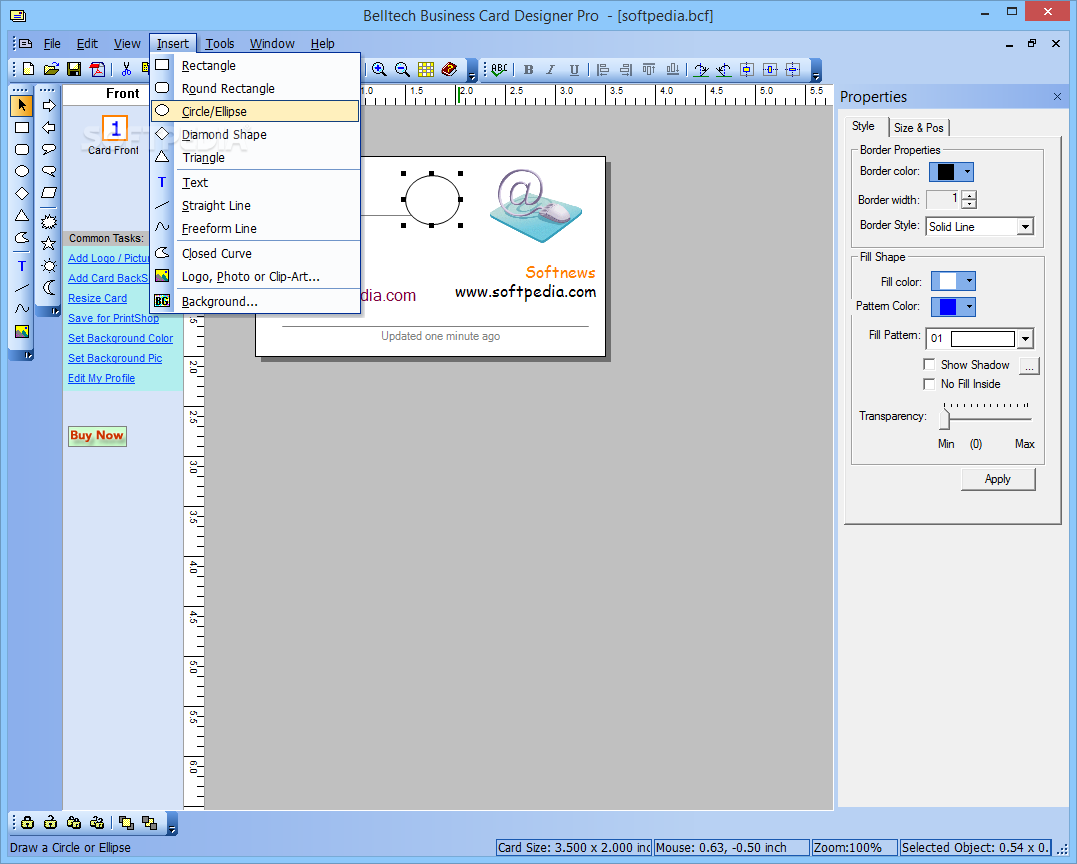The width and height of the screenshot is (1077, 864).
Task: Zoom out with the magnifier minus icon
Action: coord(403,69)
